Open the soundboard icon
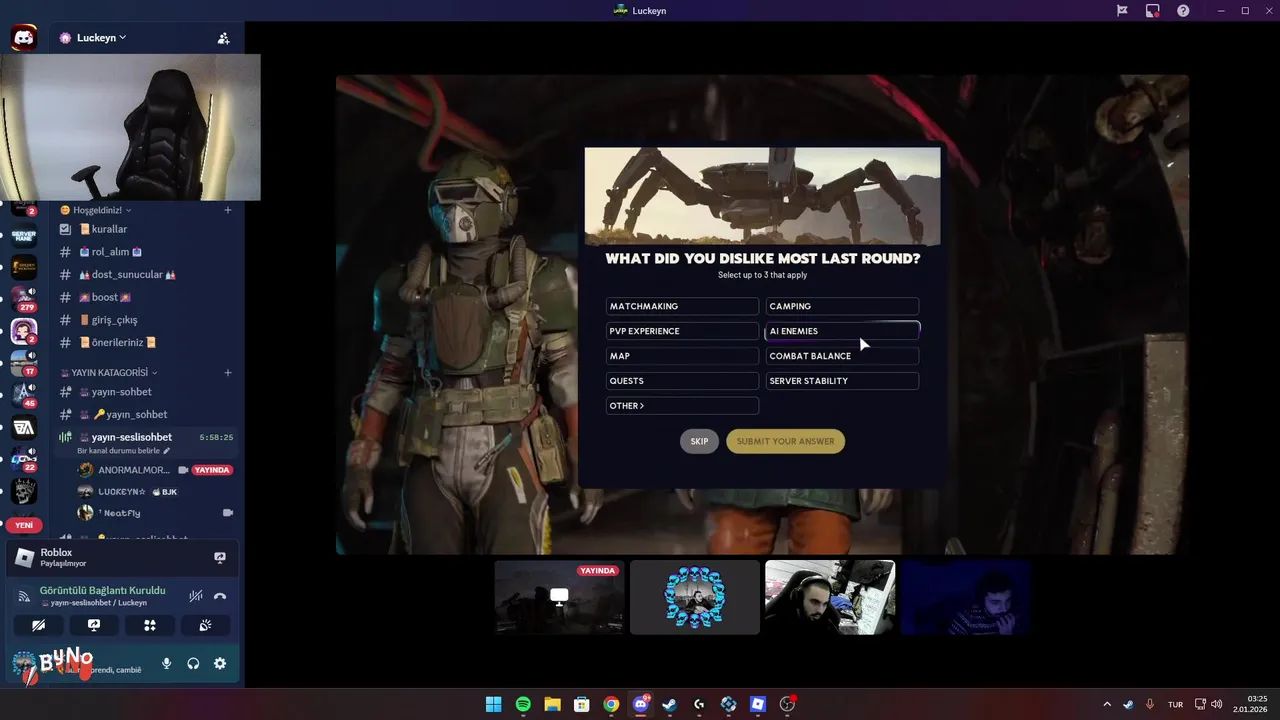 206,625
